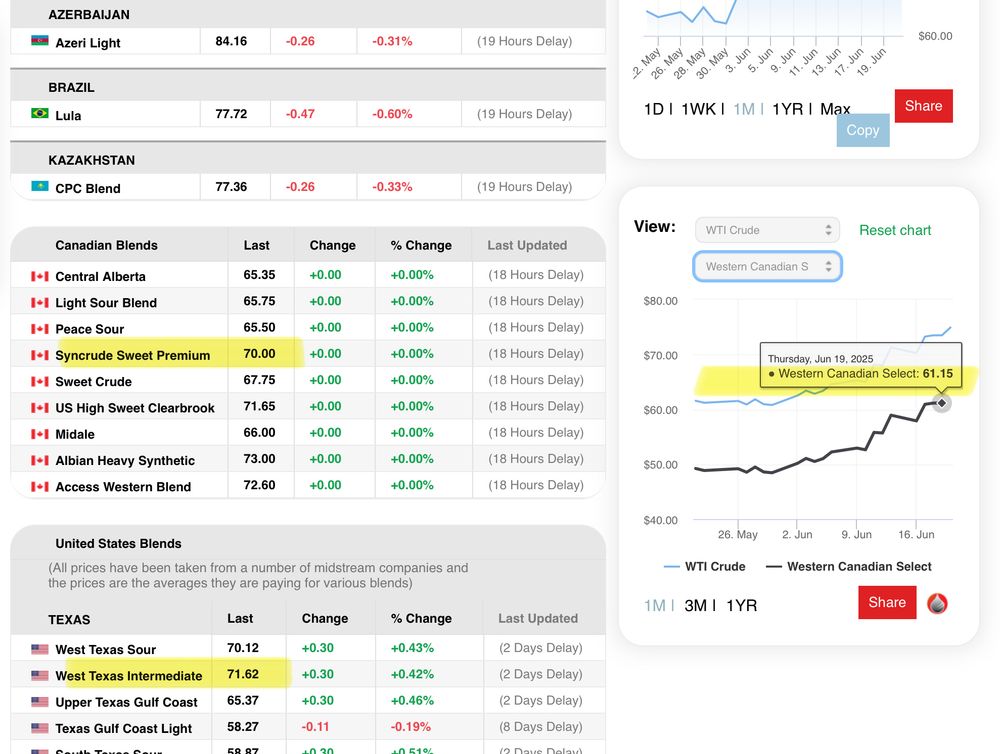Open the Access Western Blend link

click(123, 487)
